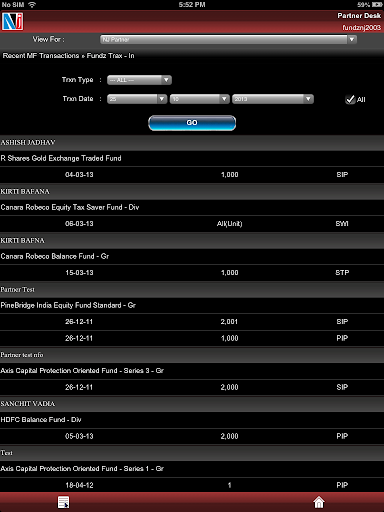This screenshot has height=512, width=384.
Task: Tap the Wi-Fi status icon
Action: click(32, 5)
